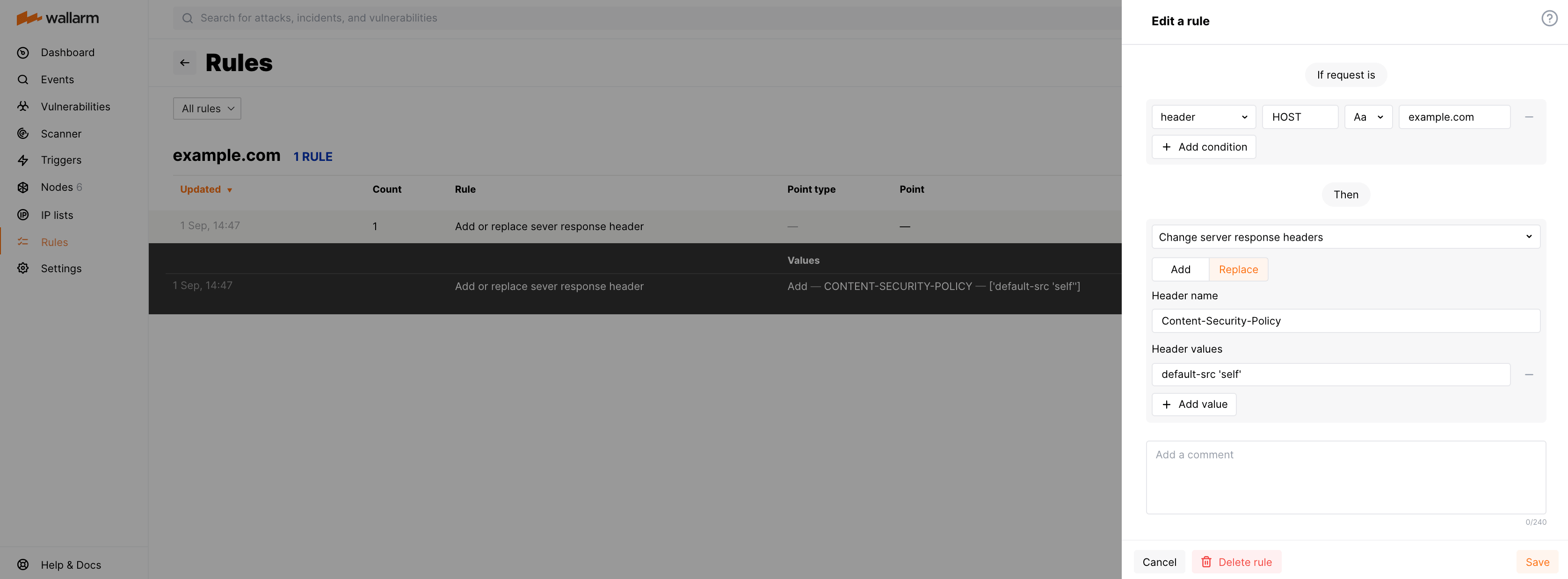This screenshot has width=1568, height=579.
Task: Open the Dashboard from the sidebar
Action: click(67, 52)
